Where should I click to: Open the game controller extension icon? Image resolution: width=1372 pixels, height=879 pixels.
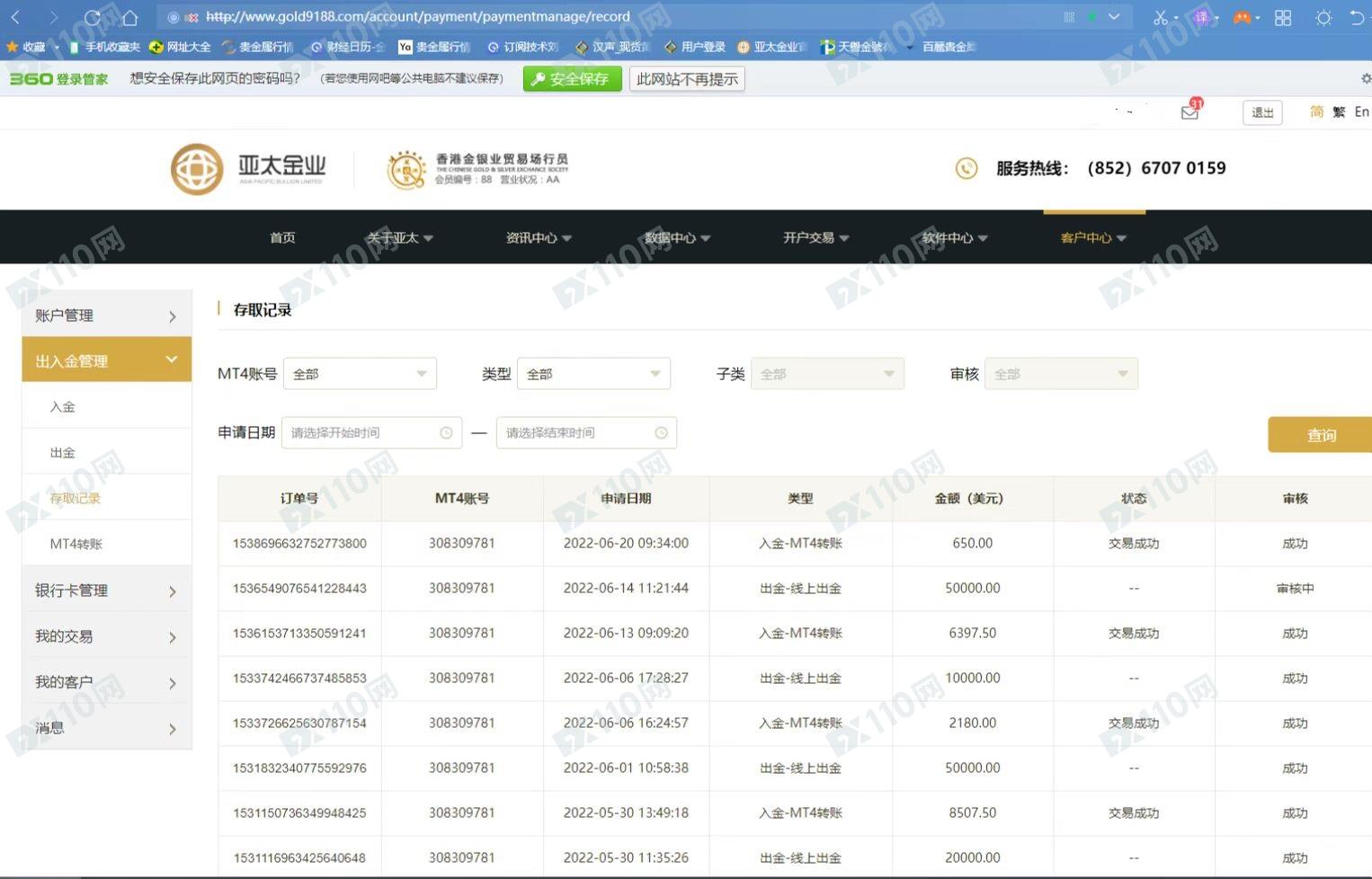pyautogui.click(x=1242, y=17)
